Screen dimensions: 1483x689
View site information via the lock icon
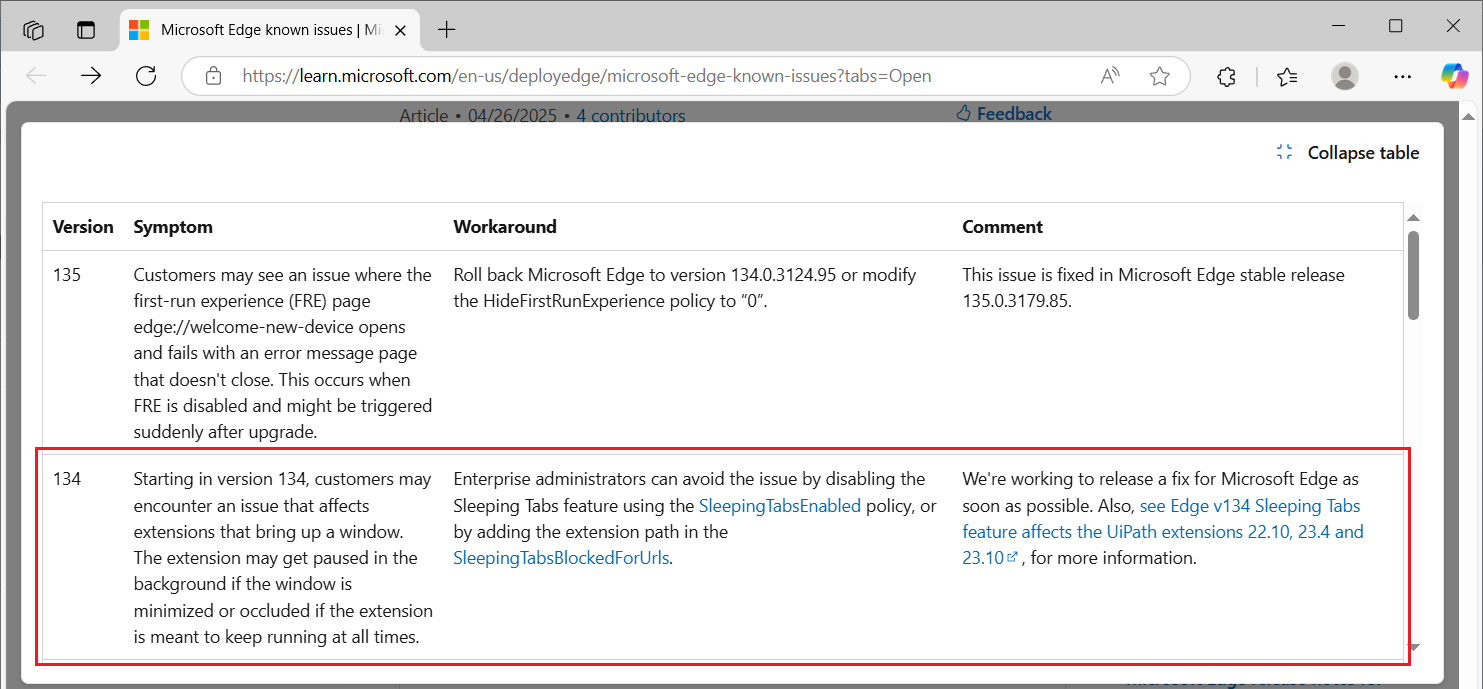click(x=212, y=76)
